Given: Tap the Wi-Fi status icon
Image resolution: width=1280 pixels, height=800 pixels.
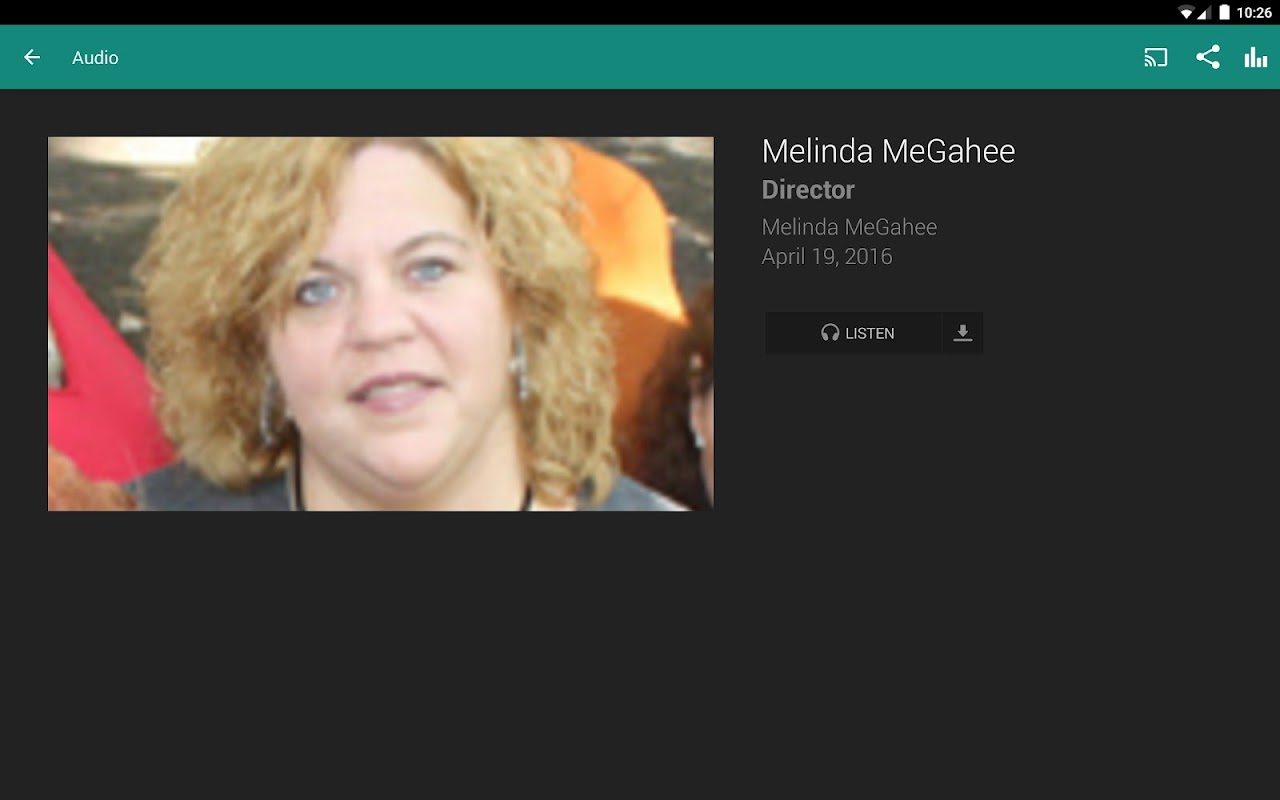Looking at the screenshot, I should click(1187, 12).
